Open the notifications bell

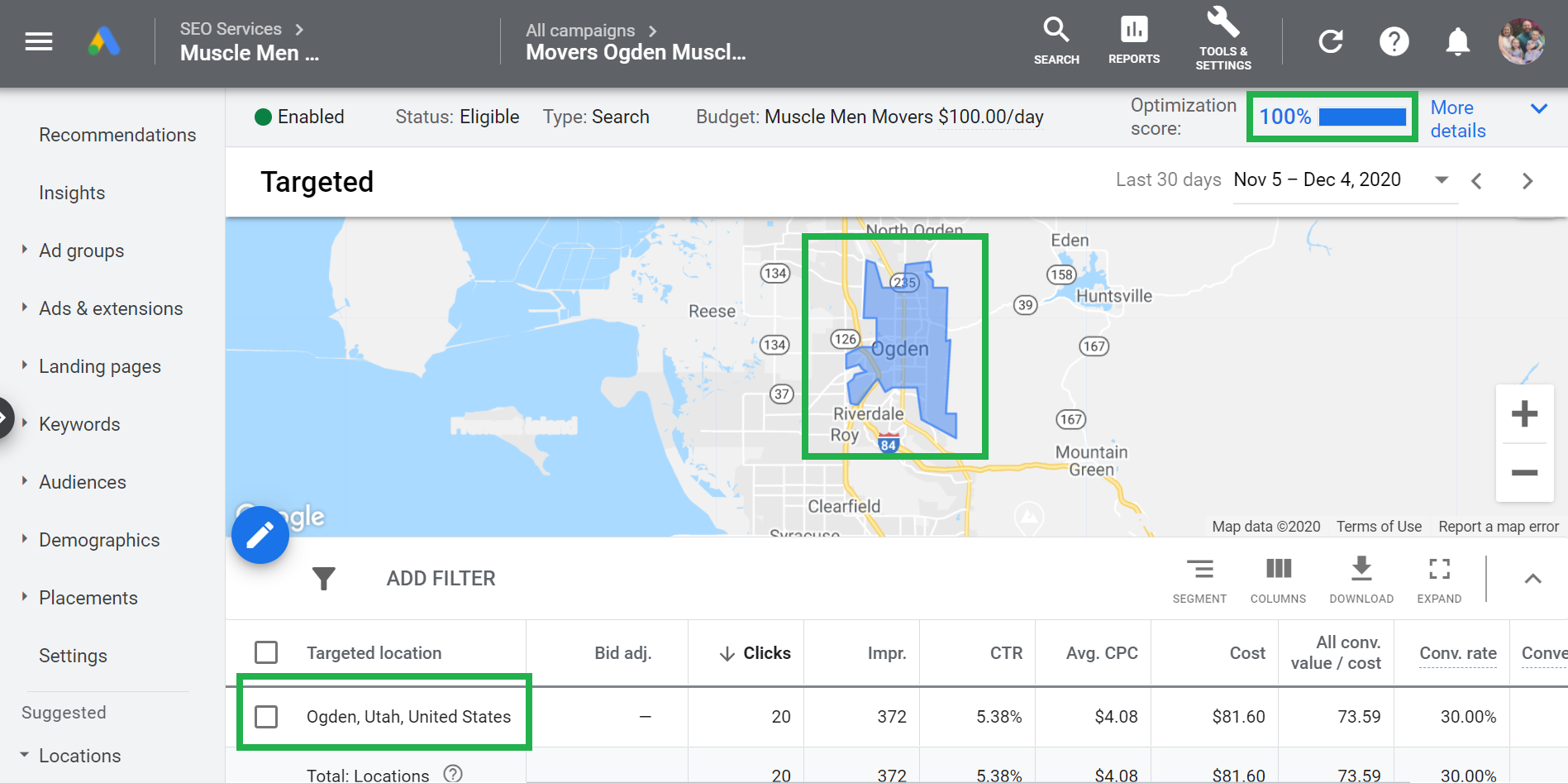click(x=1457, y=41)
